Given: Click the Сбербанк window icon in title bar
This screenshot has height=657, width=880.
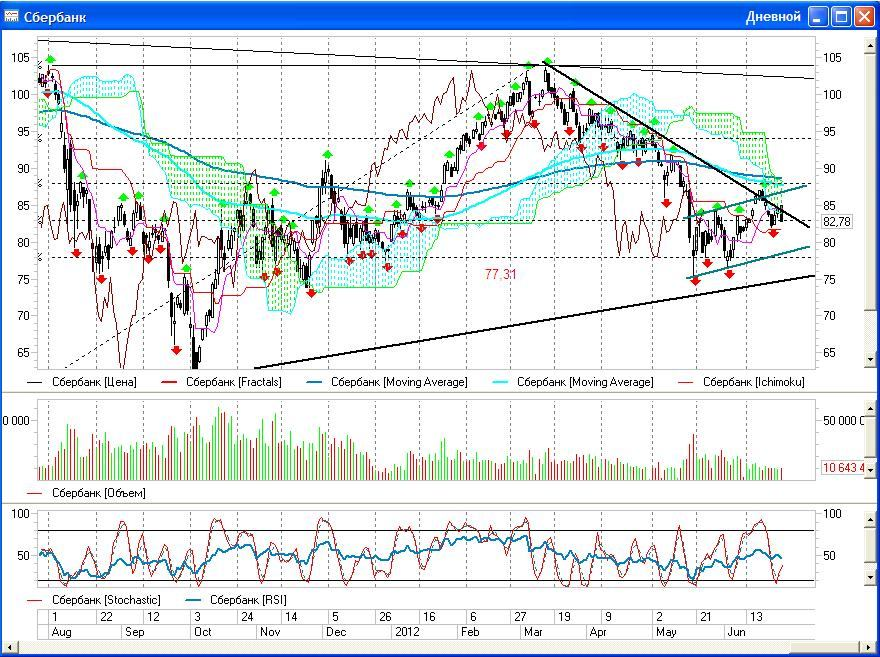Looking at the screenshot, I should [12, 17].
